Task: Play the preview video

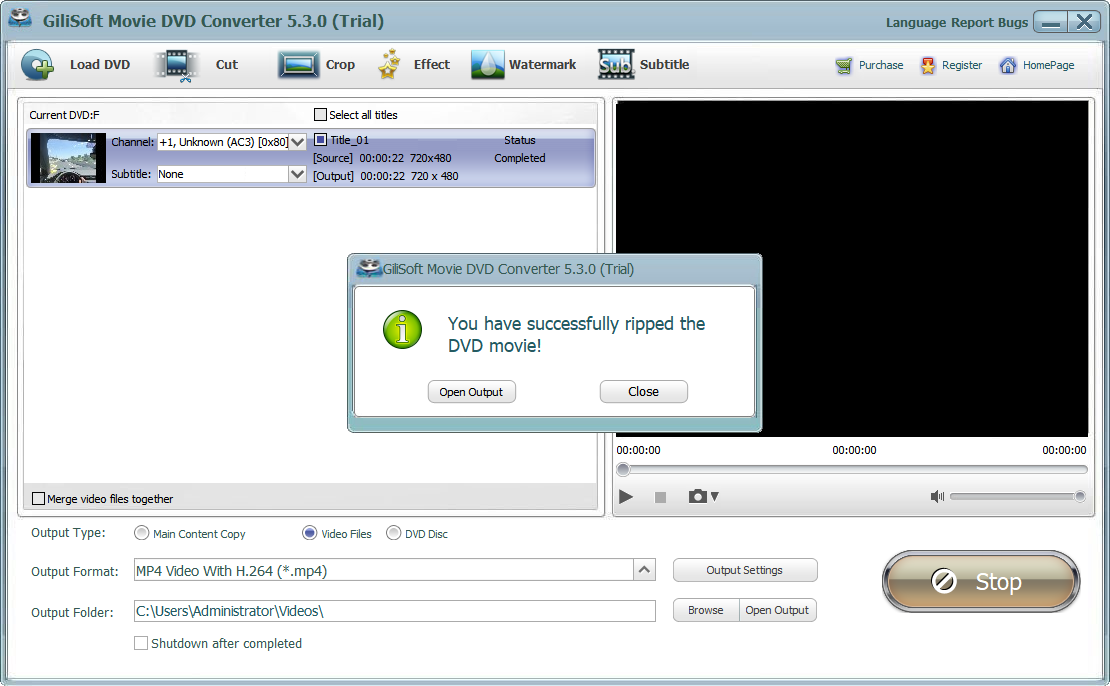Action: pos(626,497)
